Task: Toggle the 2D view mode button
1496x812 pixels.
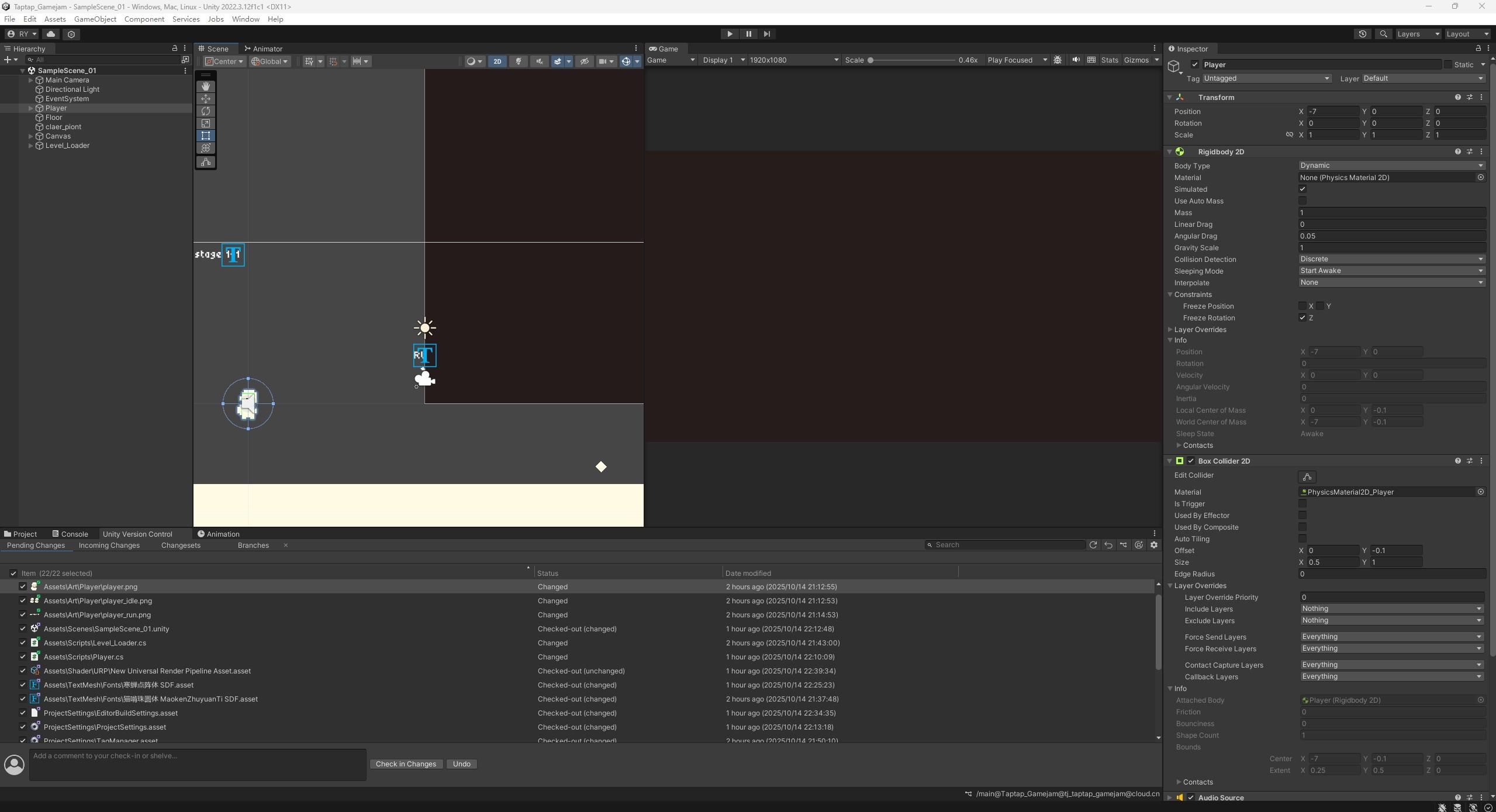Action: (497, 61)
